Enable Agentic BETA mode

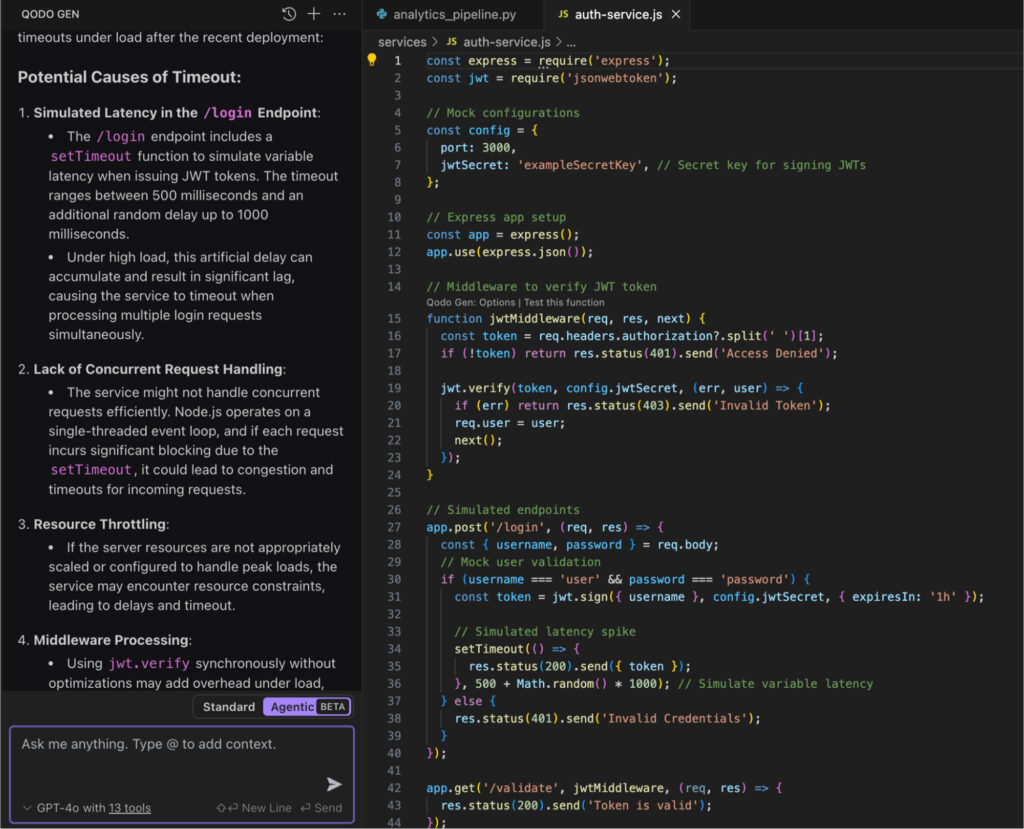pyautogui.click(x=307, y=707)
